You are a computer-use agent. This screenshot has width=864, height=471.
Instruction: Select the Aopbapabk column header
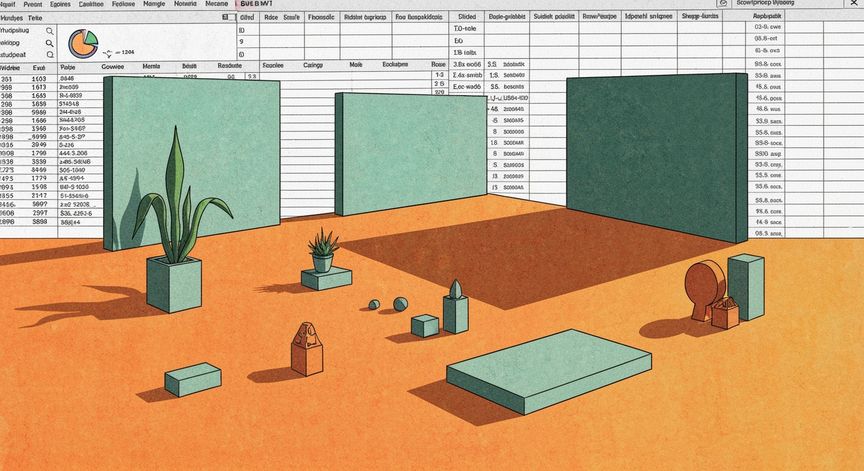tap(767, 17)
